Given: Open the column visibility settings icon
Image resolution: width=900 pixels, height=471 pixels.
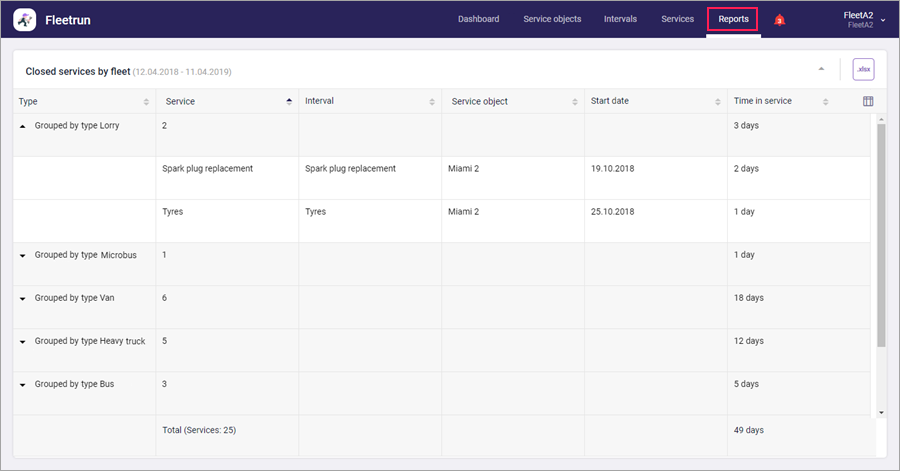Looking at the screenshot, I should [x=868, y=102].
